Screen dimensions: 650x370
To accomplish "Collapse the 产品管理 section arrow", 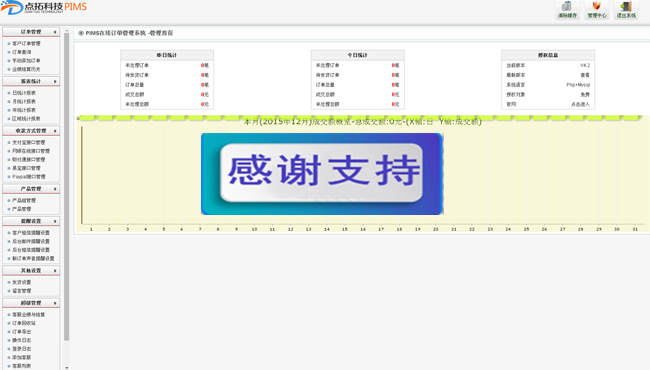I will coord(55,189).
